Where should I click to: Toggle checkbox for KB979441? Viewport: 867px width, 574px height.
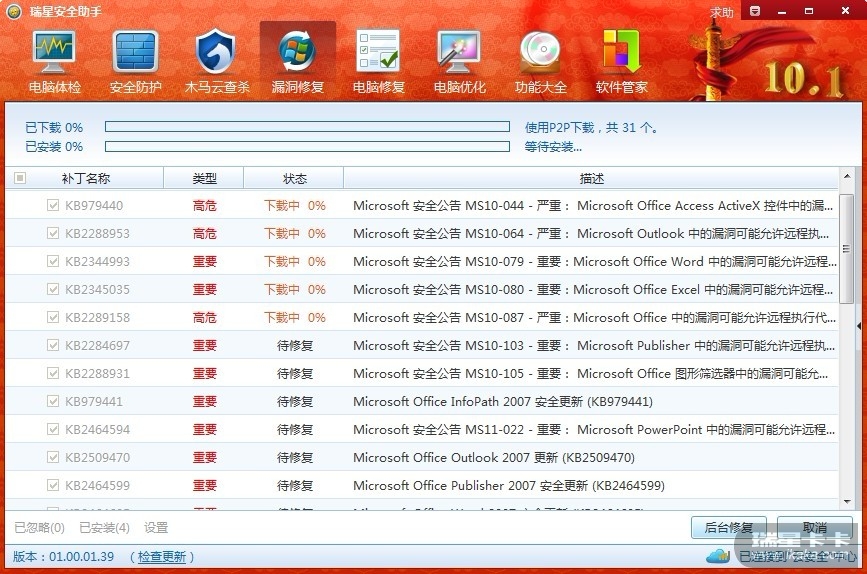(53, 401)
